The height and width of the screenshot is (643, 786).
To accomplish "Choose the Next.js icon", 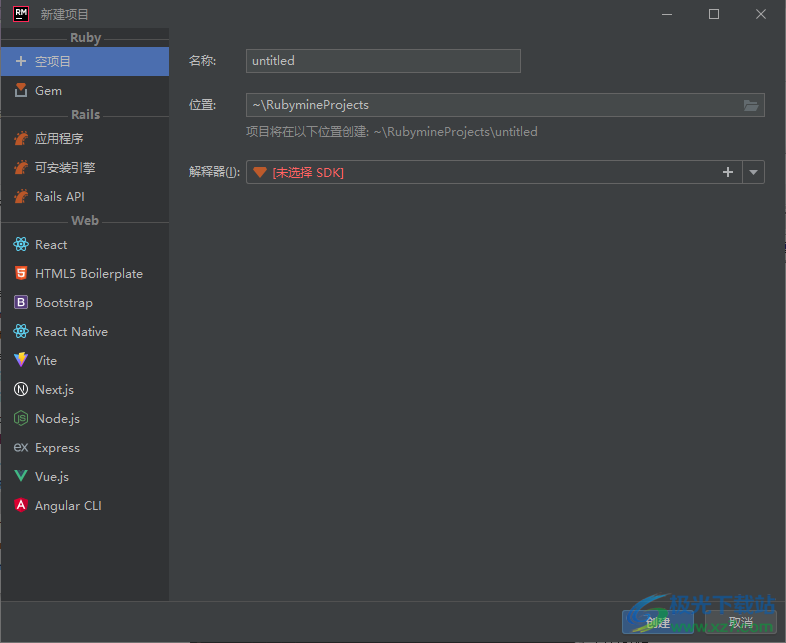I will 21,390.
